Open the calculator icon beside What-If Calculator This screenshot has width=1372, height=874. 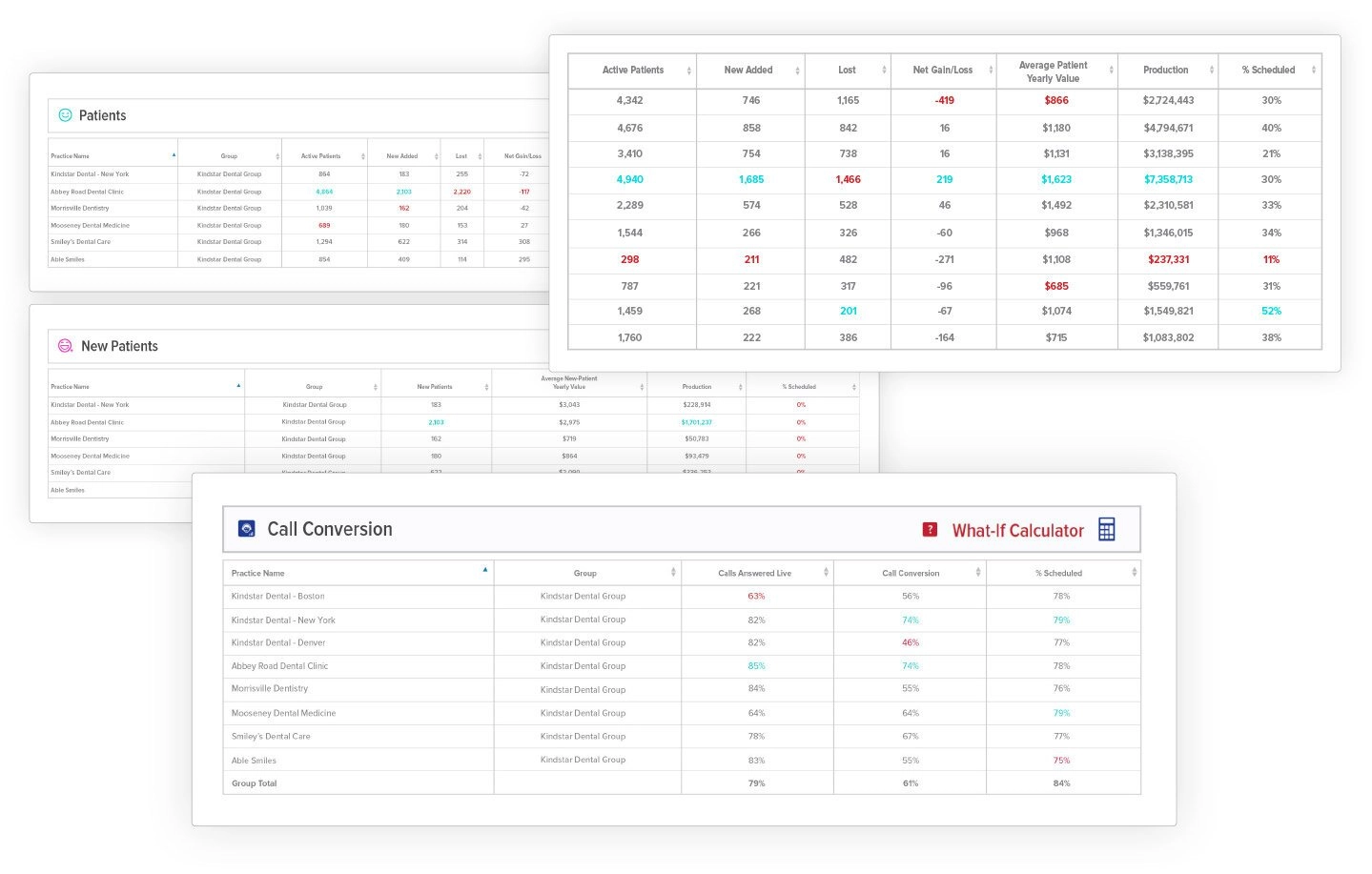pos(1107,529)
